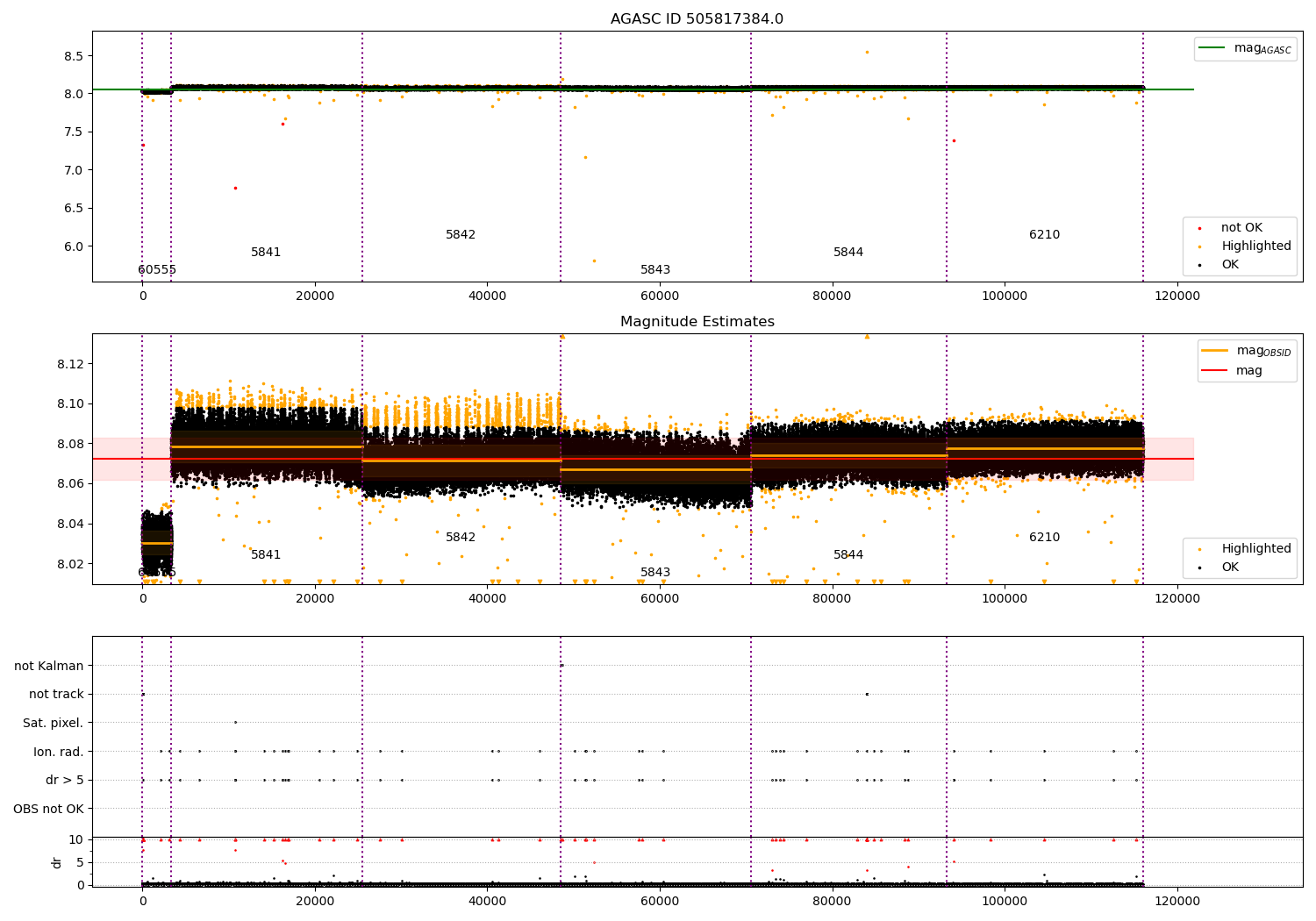Click the red not-OK point near magnitude 6.75
This screenshot has width=1316, height=921.
pyautogui.click(x=235, y=188)
